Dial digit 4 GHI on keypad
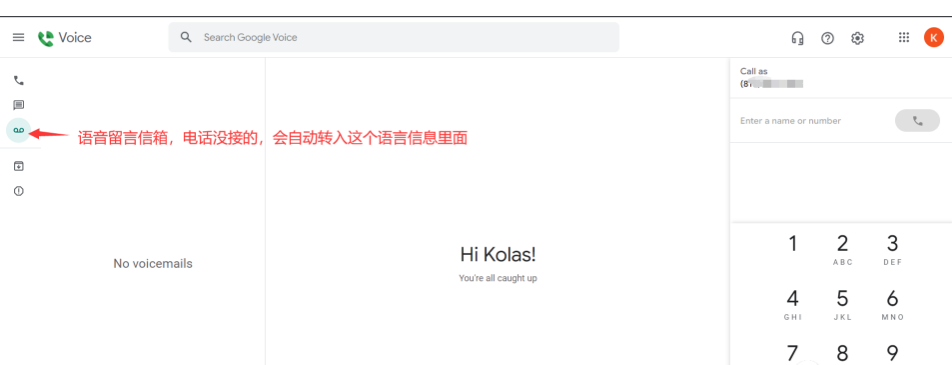The width and height of the screenshot is (952, 365). [793, 305]
